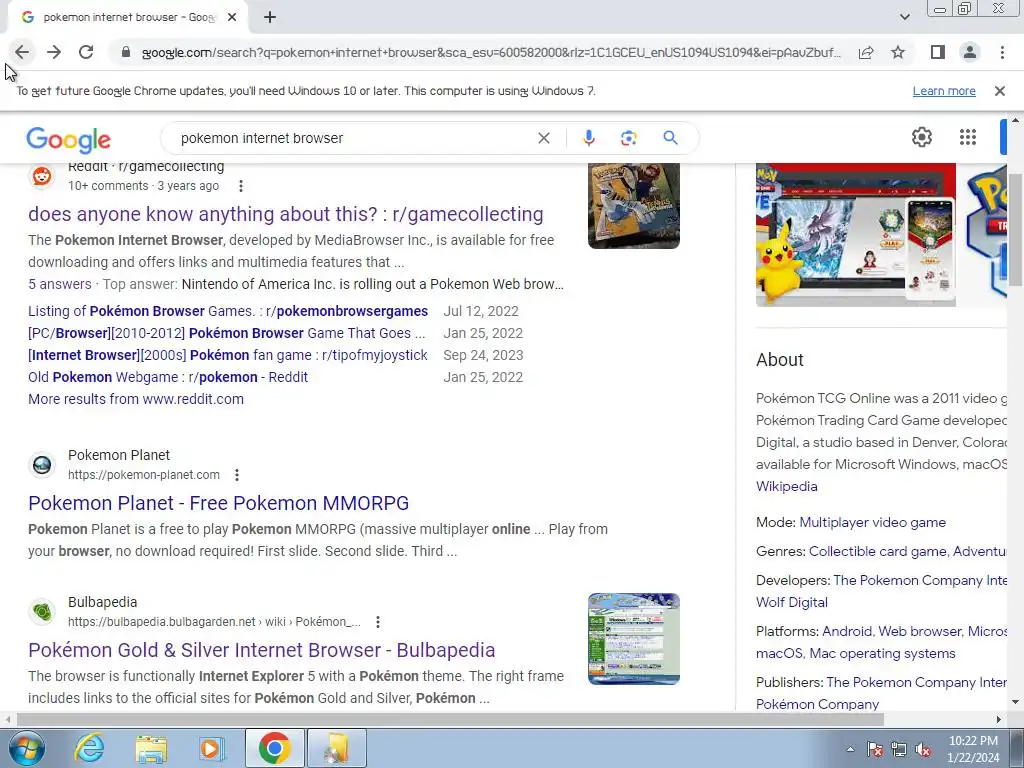
Task: Dismiss the Chrome update notification bar
Action: tap(999, 91)
